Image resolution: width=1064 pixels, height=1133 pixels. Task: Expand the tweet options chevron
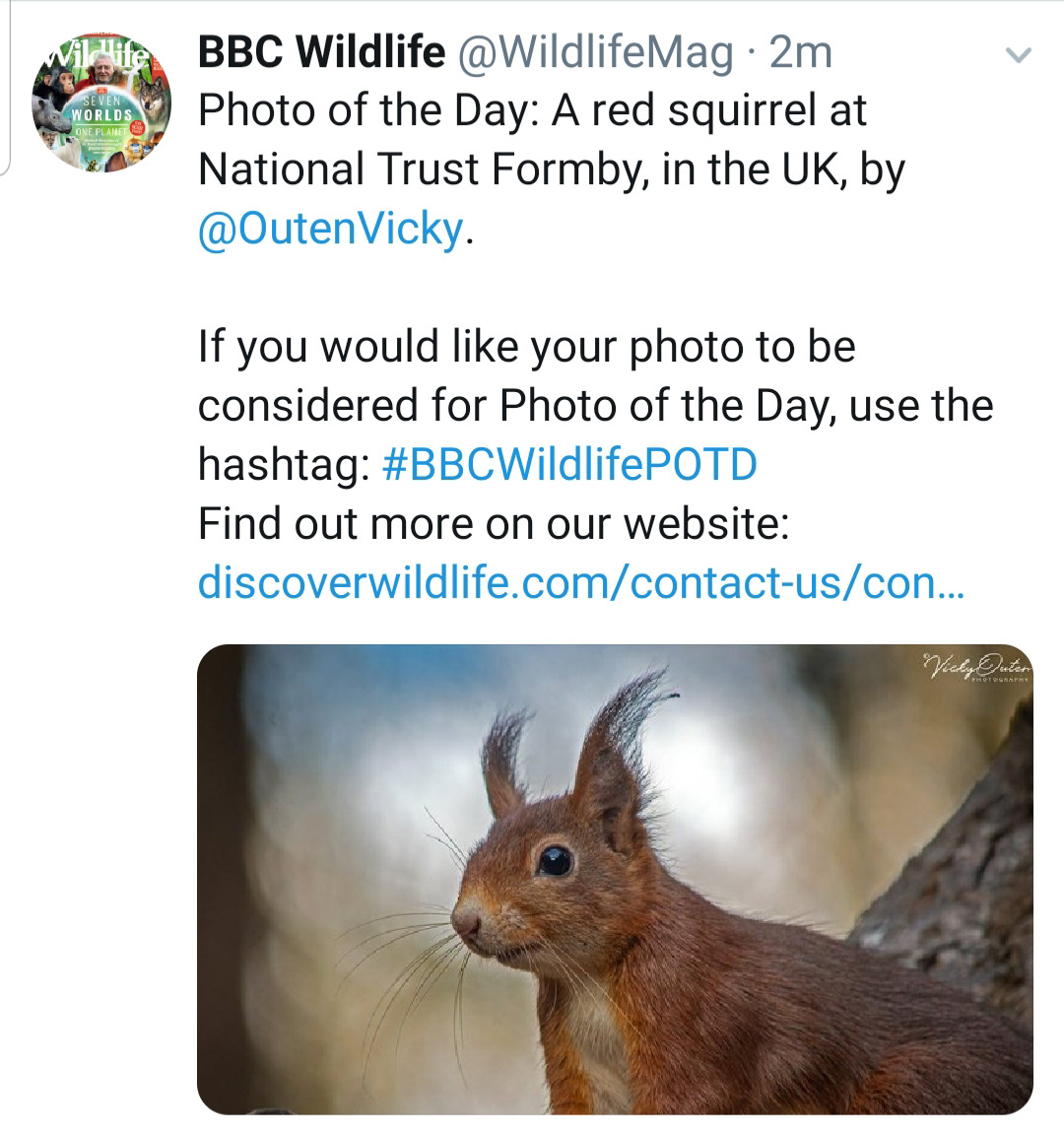[1021, 55]
